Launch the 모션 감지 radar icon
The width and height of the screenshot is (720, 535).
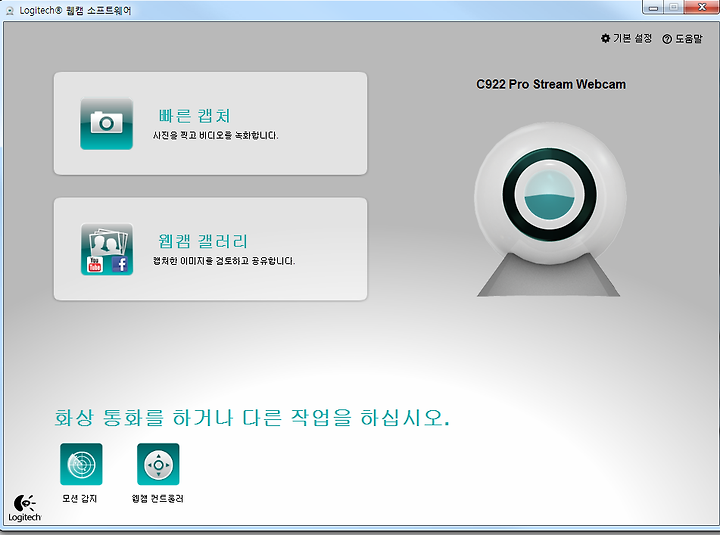[81, 464]
